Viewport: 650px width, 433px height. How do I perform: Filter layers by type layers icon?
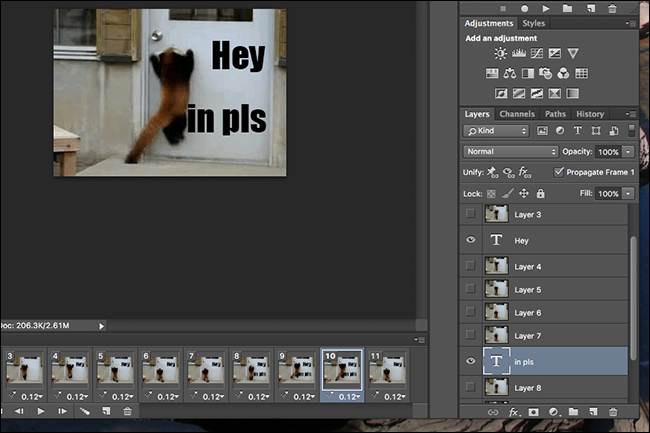pos(578,131)
